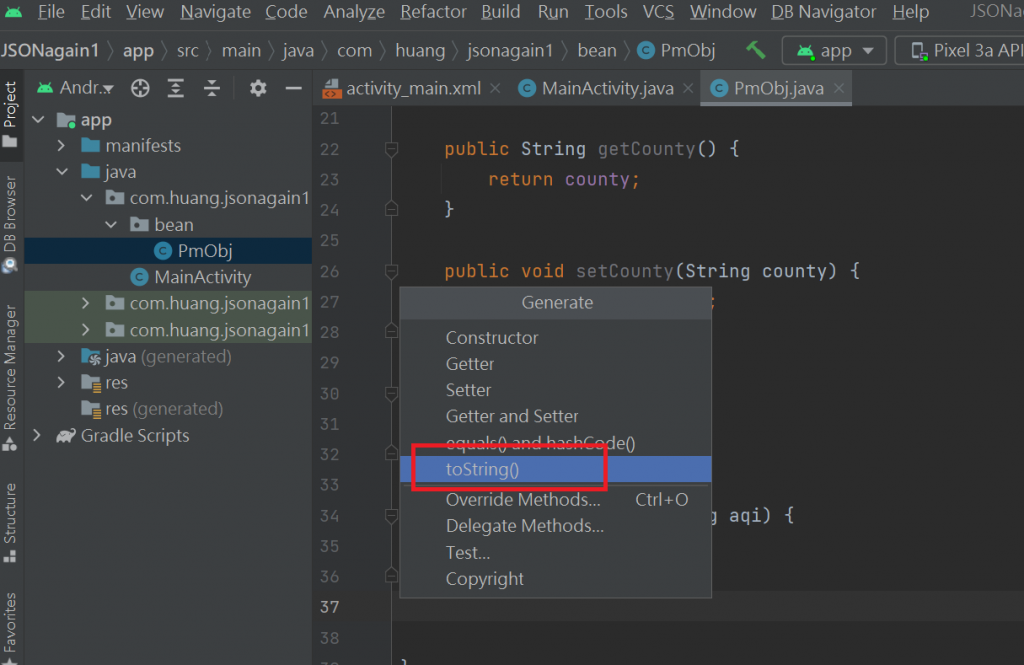Collapse the app module node

(39, 120)
